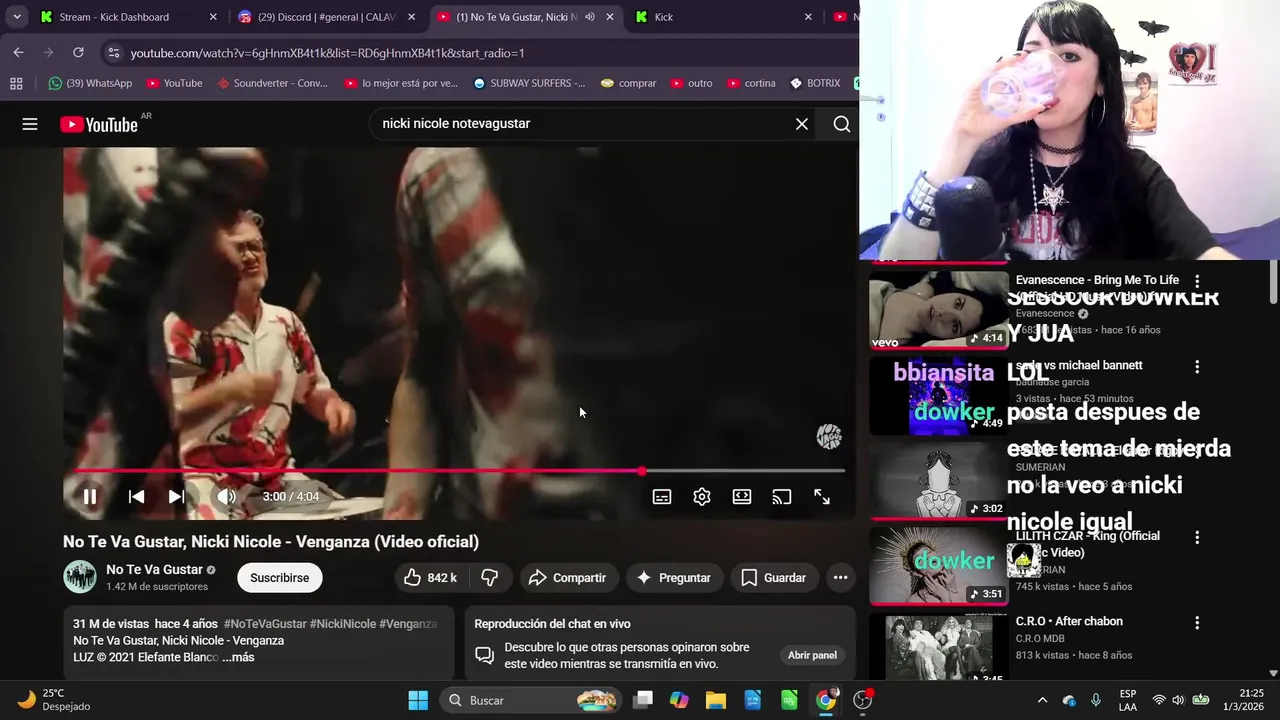Click the Preguntar button
Viewport: 1280px width, 720px height.
click(673, 577)
